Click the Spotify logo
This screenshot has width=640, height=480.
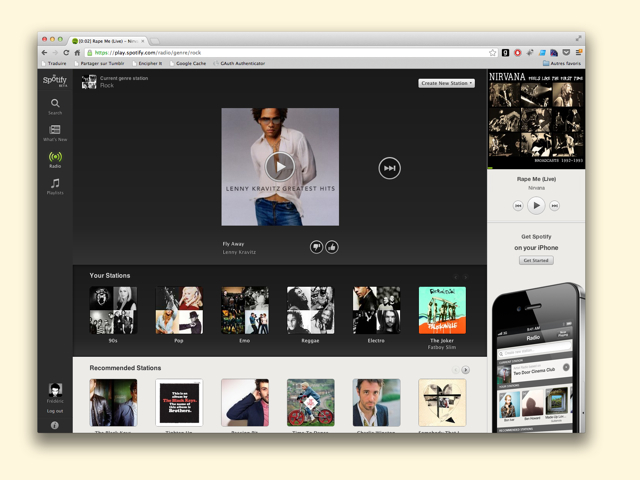pos(55,80)
